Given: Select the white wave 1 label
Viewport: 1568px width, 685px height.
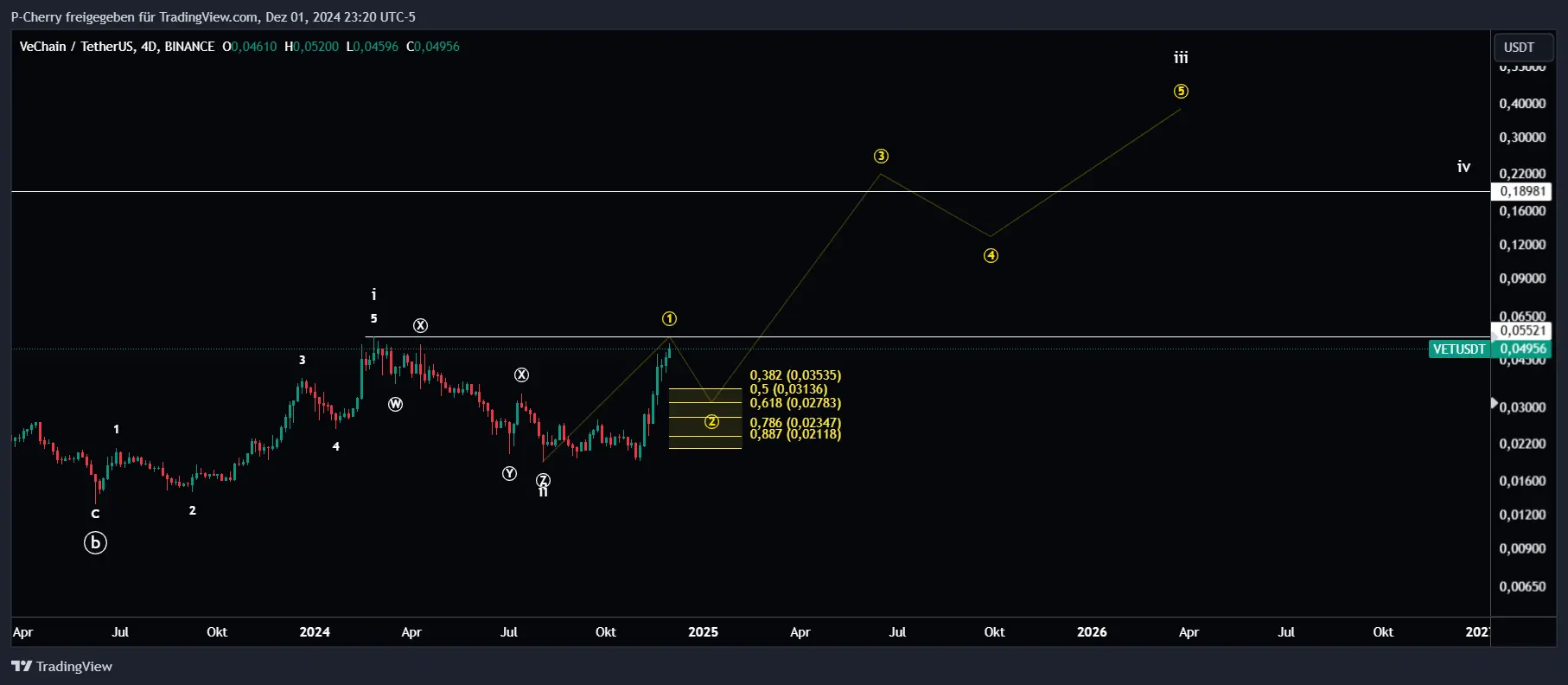Looking at the screenshot, I should point(117,429).
